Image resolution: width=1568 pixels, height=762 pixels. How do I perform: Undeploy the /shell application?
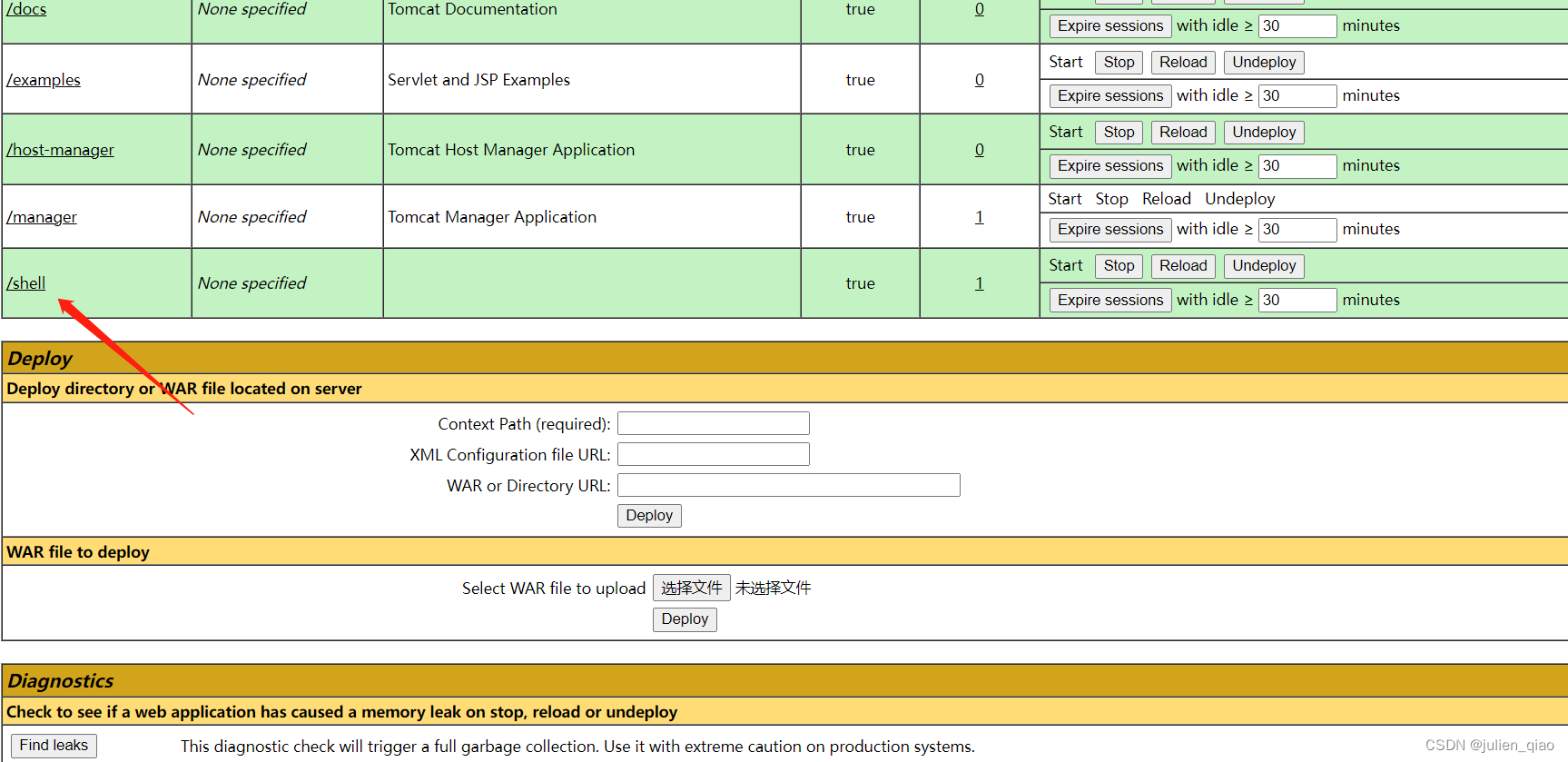point(1264,266)
